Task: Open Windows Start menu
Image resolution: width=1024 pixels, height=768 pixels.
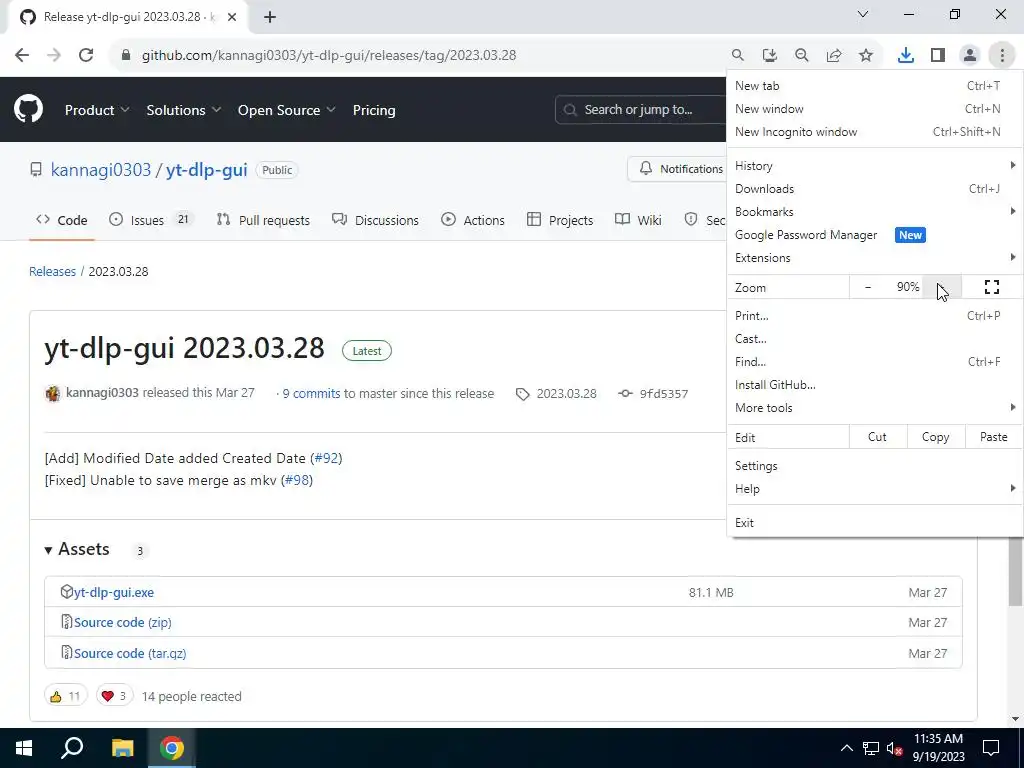Action: tap(24, 748)
